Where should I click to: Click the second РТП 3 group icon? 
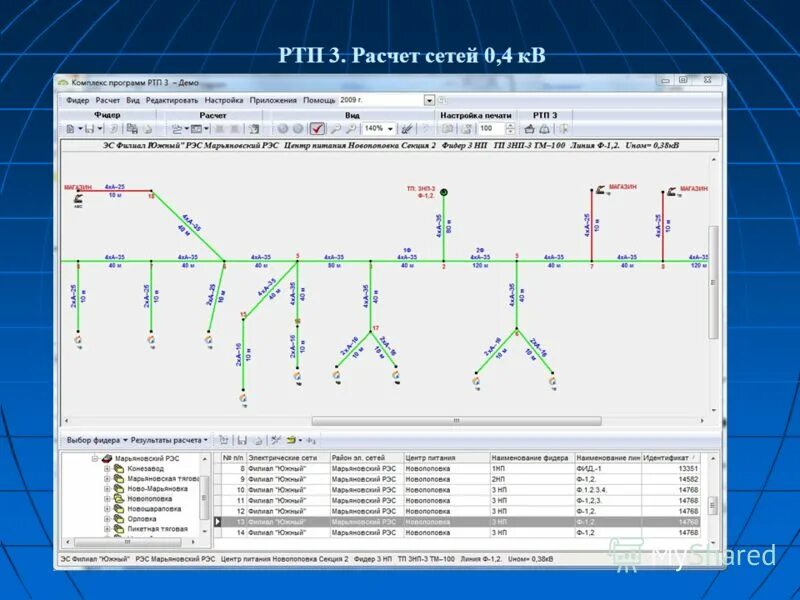tap(545, 129)
